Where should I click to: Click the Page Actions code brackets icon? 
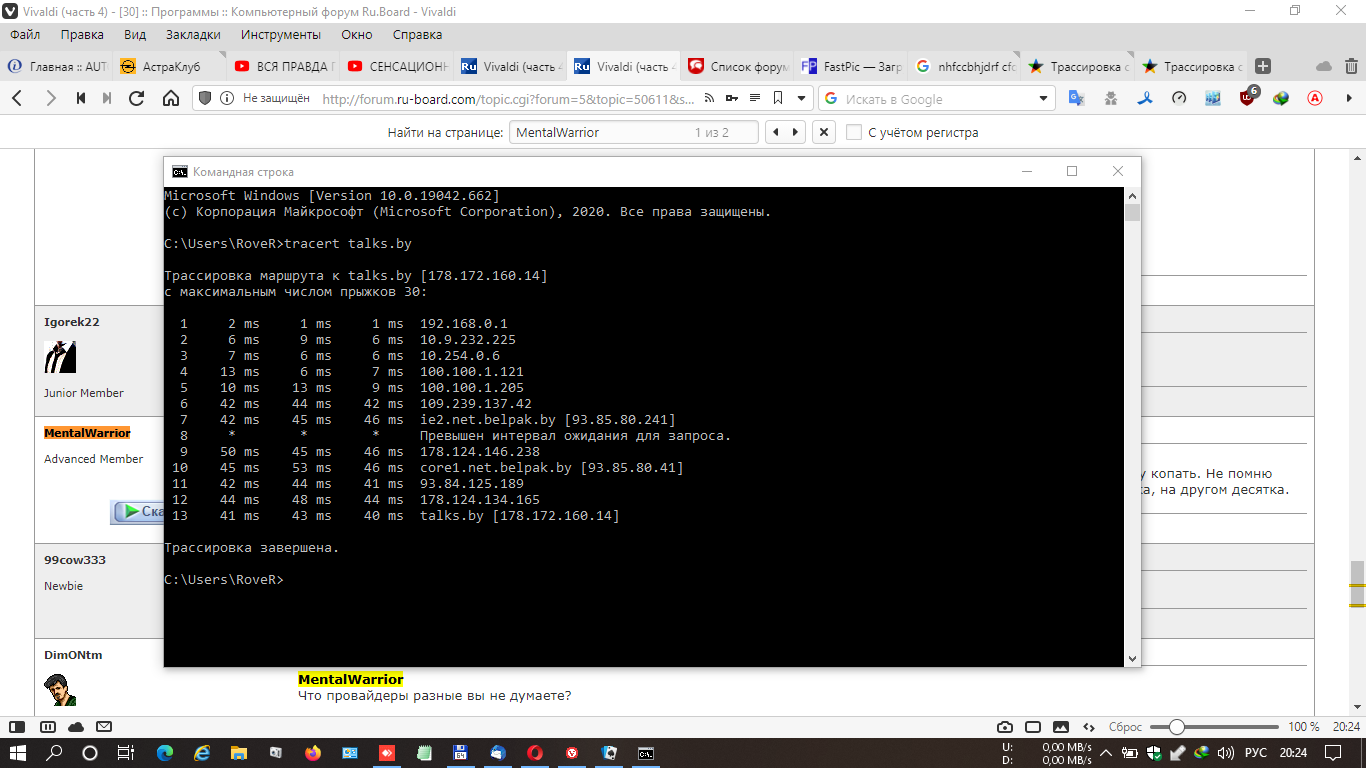pyautogui.click(x=1088, y=727)
